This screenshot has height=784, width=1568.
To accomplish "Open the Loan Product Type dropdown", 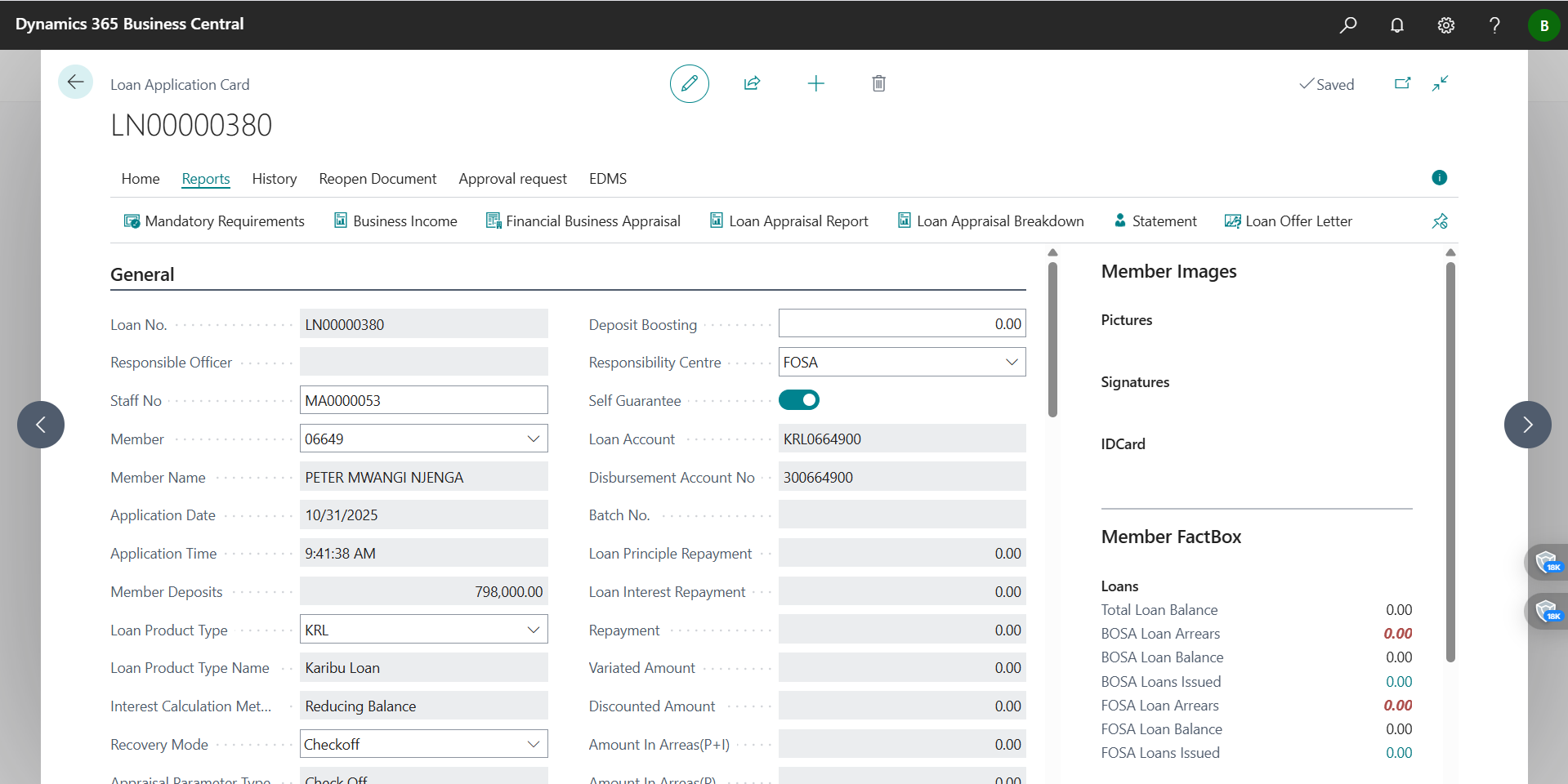I will [x=534, y=629].
